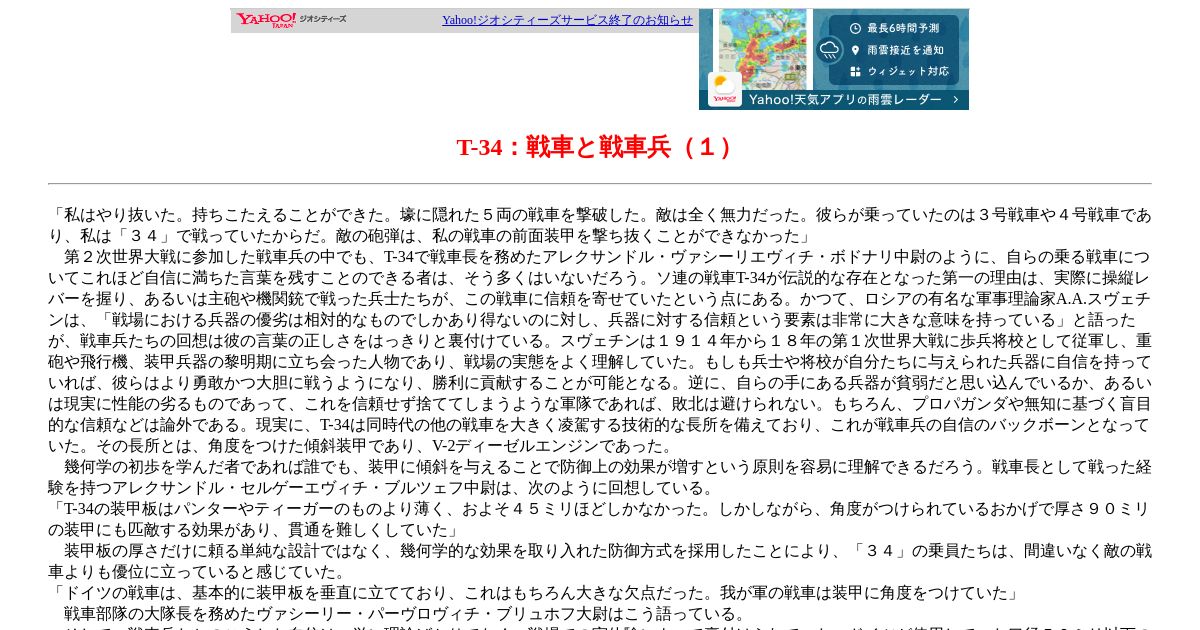Click the clock icon beside 最長6時間予測

click(x=856, y=28)
